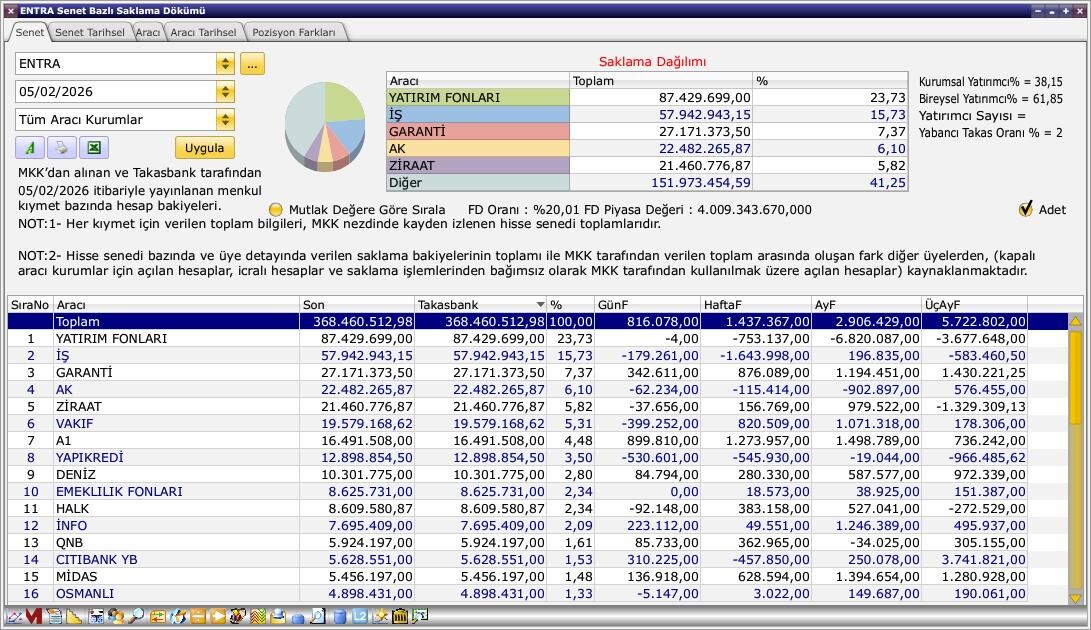Screen dimensions: 1091x630
Task: Click the line chart icon in bottom toolbar
Action: (x=15, y=617)
